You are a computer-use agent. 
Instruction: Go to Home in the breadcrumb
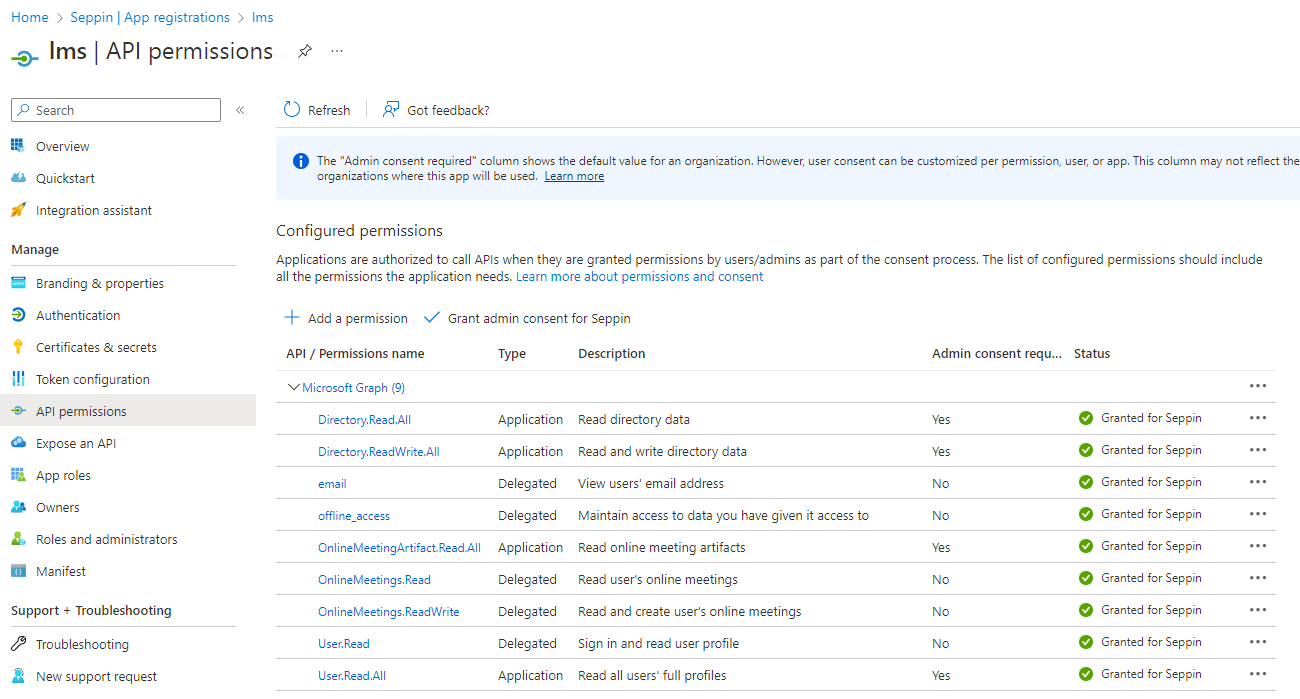click(30, 17)
